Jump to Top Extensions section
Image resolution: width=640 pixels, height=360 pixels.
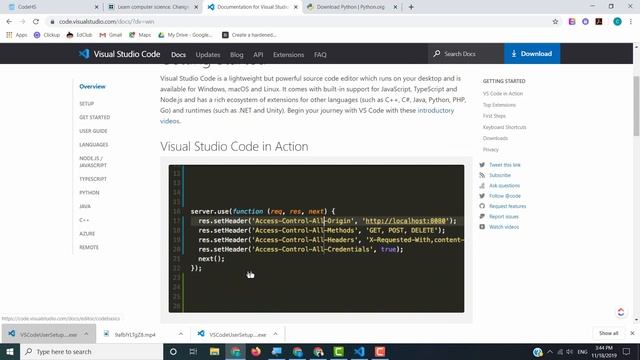tap(499, 105)
